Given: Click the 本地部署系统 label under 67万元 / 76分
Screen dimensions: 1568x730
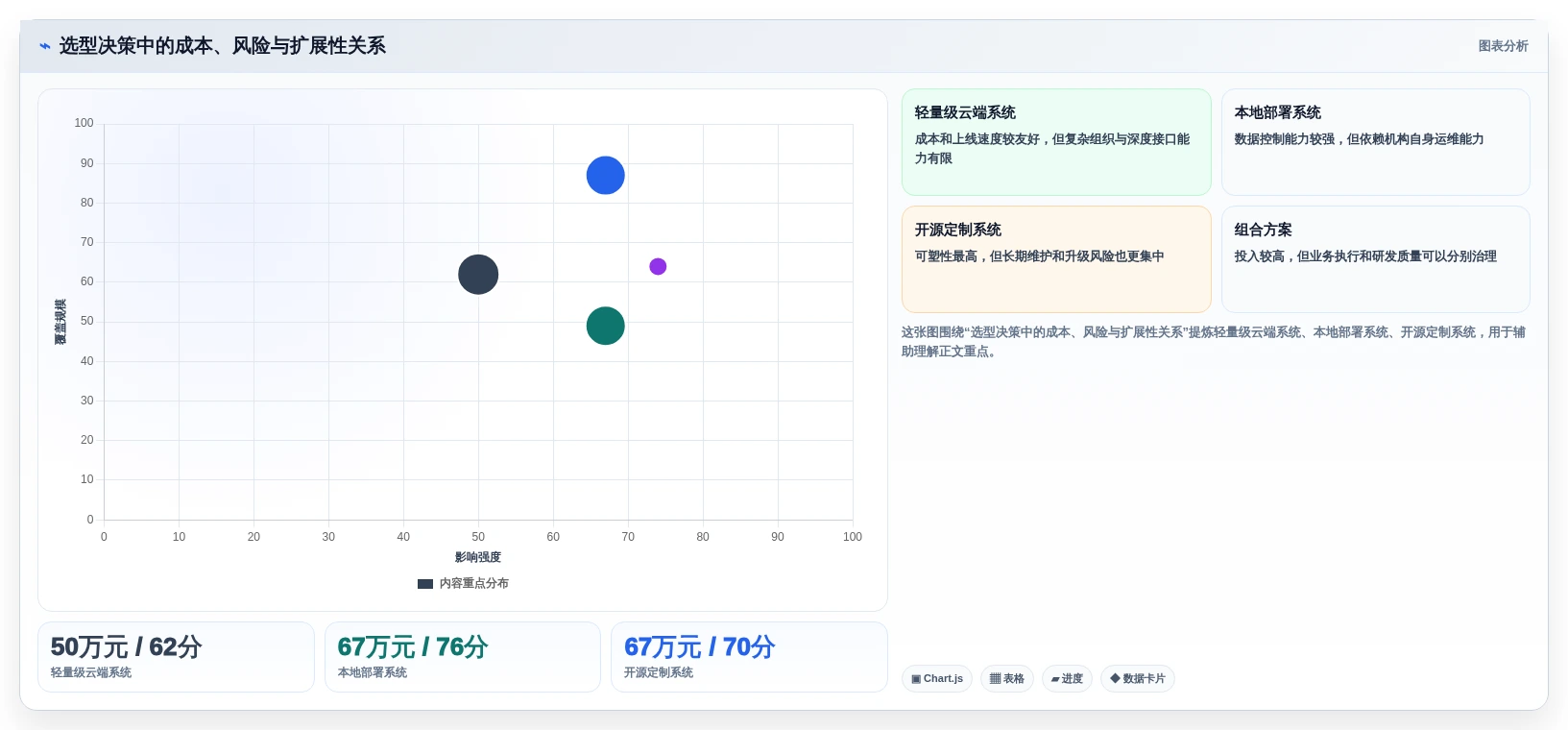Looking at the screenshot, I should click(x=373, y=672).
